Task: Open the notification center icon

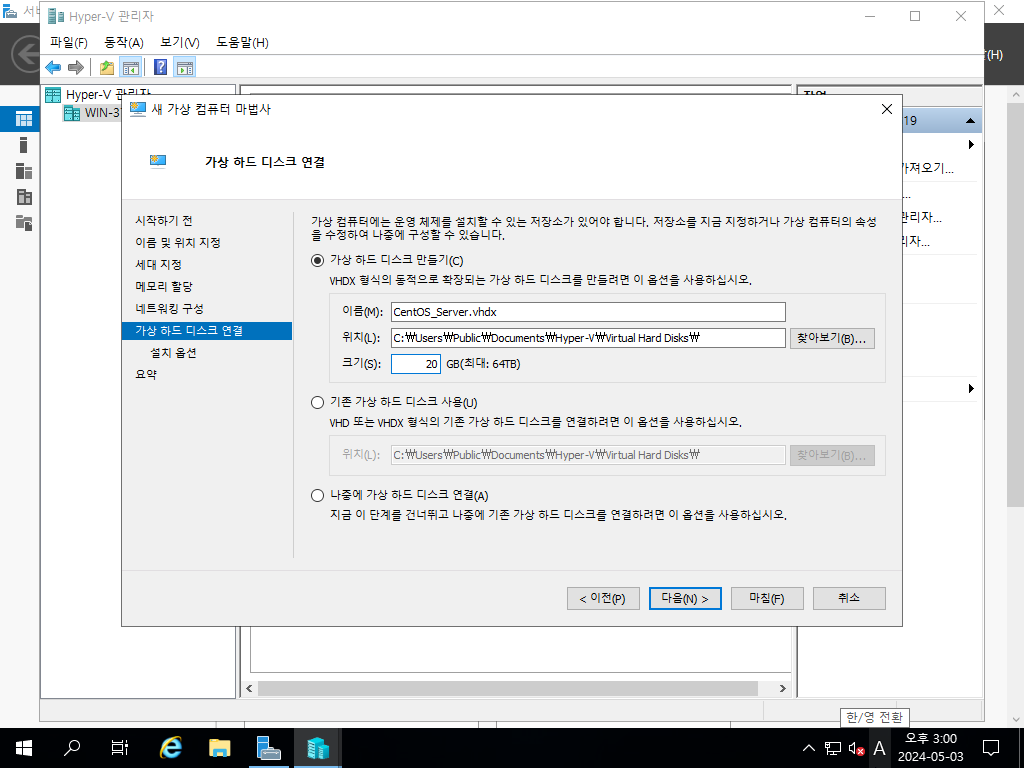Action: [991, 748]
